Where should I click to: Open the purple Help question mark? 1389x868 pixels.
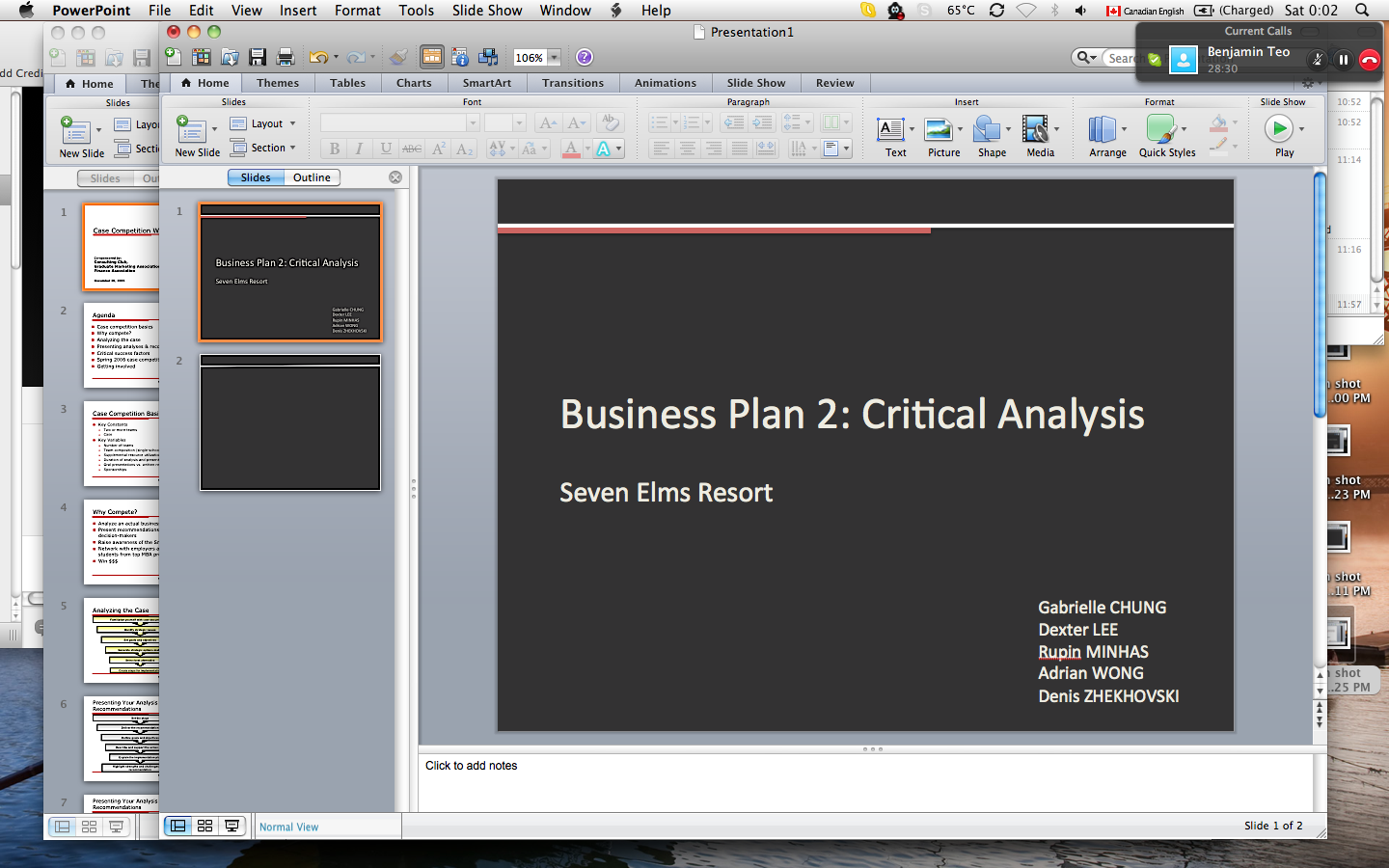585,57
